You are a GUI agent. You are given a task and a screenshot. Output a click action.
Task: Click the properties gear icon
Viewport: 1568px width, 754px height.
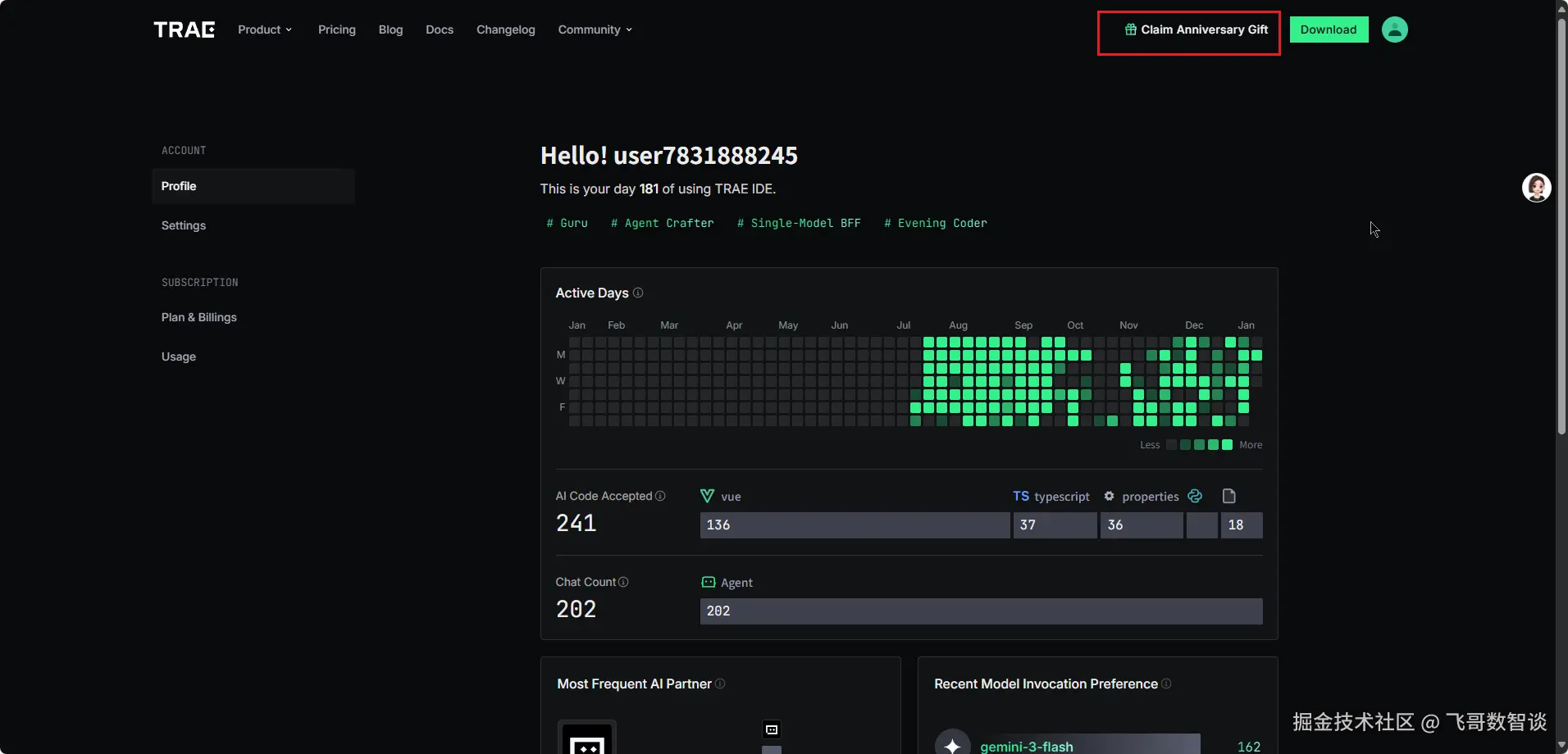click(1109, 496)
